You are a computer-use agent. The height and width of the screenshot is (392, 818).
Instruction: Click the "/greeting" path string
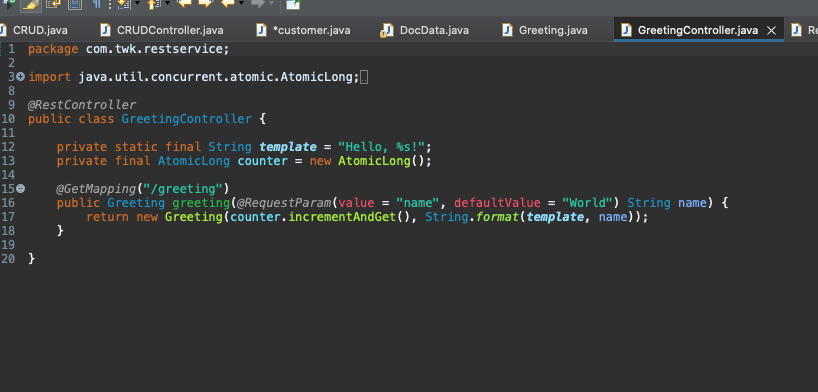(x=183, y=188)
